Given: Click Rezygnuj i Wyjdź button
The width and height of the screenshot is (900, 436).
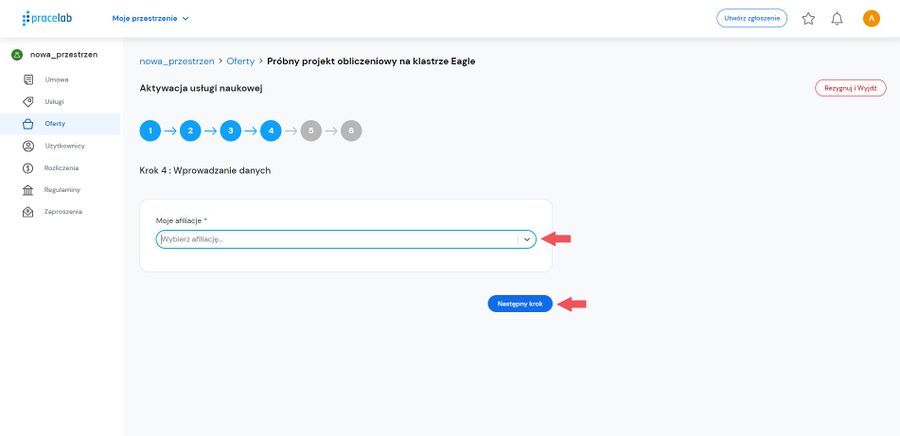Looking at the screenshot, I should tap(851, 88).
